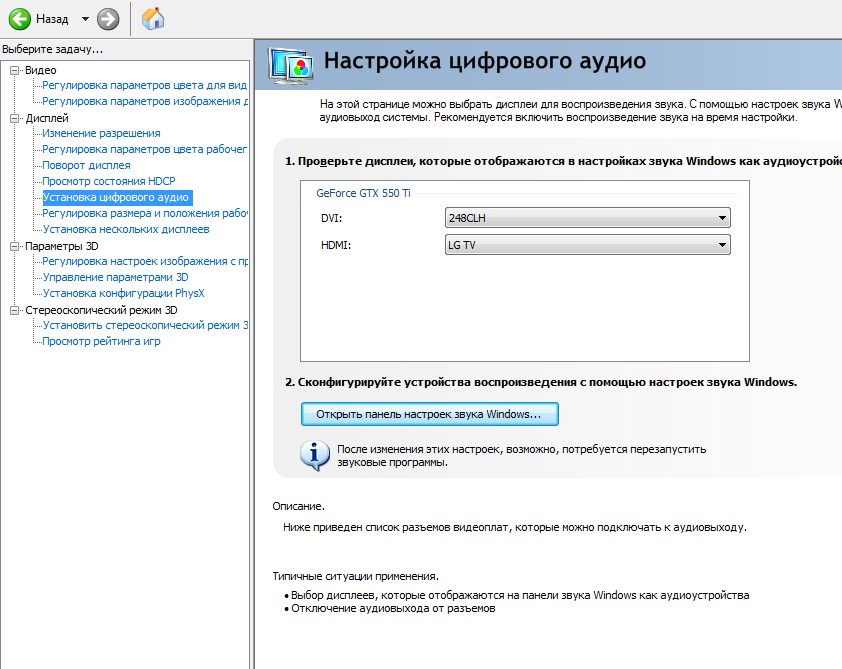Viewport: 842px width, 669px height.
Task: Open Поворот дисплея task
Action: [x=86, y=165]
